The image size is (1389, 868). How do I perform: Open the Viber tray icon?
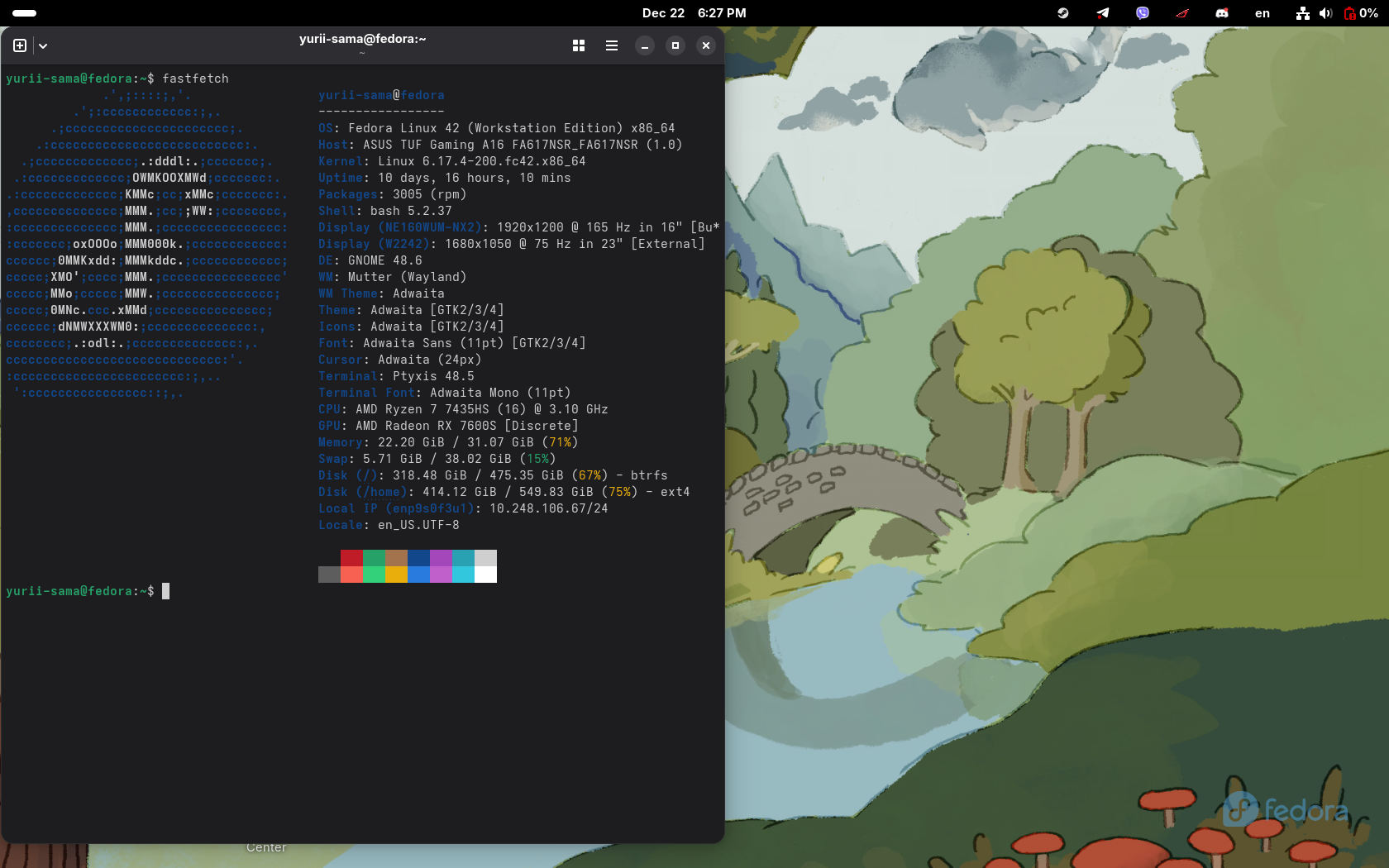pos(1143,13)
